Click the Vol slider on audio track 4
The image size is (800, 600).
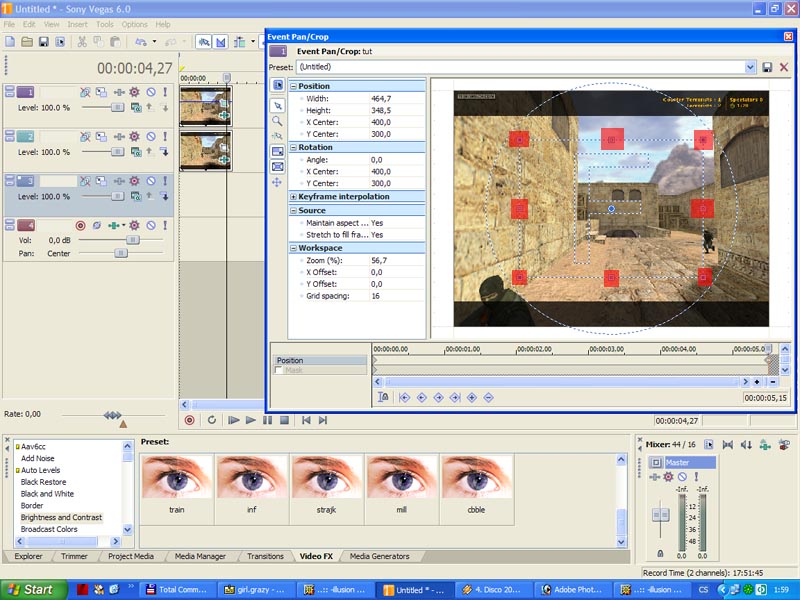(x=120, y=240)
